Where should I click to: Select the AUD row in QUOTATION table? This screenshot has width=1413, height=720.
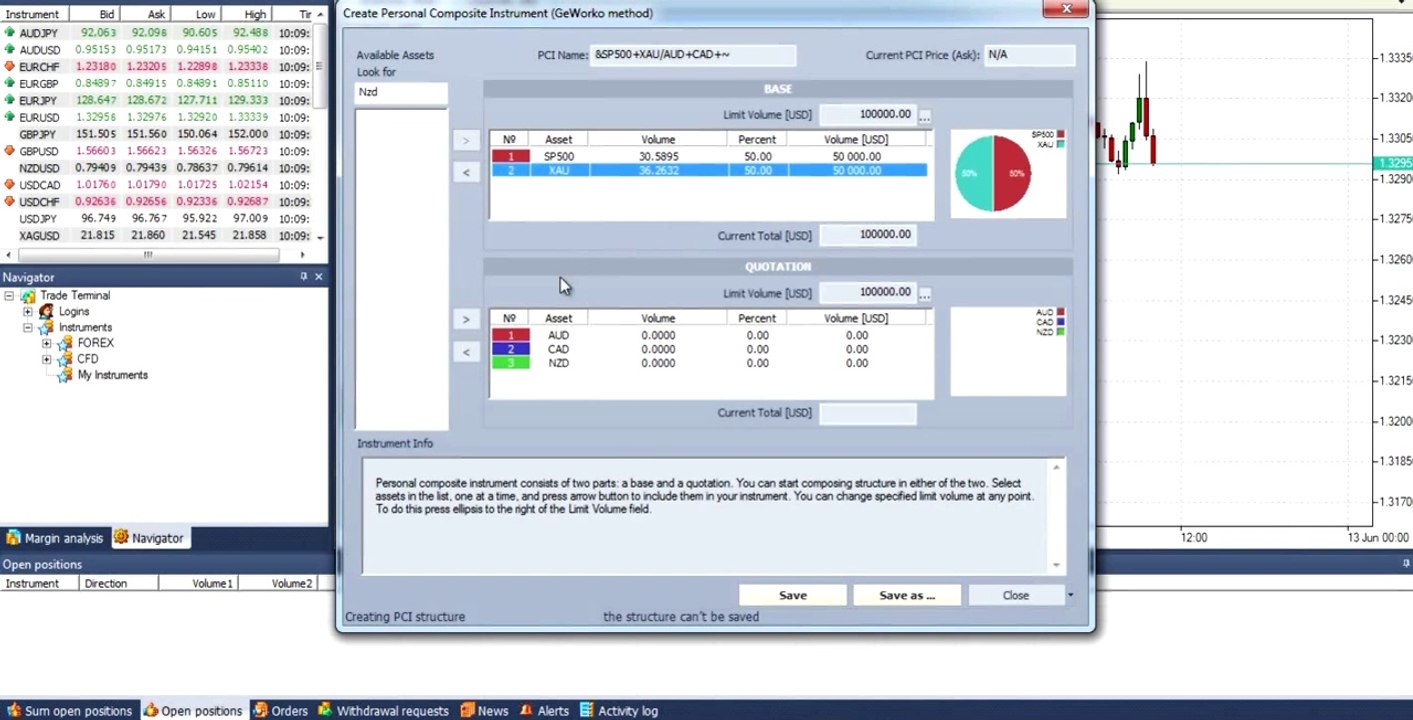point(708,335)
